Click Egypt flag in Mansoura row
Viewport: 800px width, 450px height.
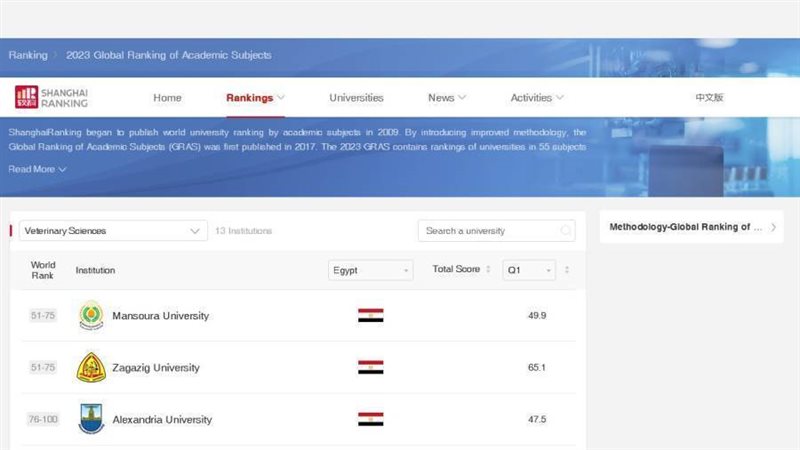[370, 316]
